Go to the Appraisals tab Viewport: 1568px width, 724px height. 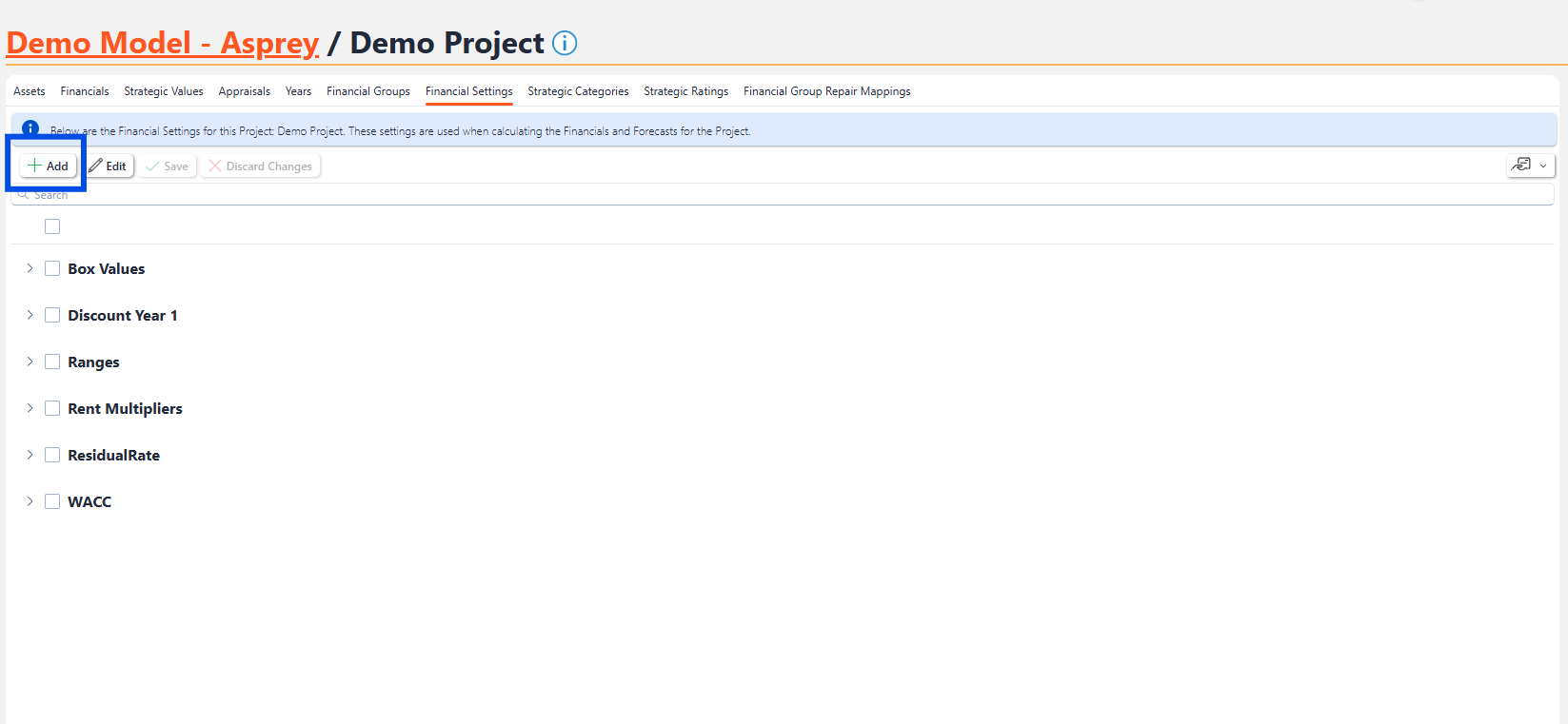(244, 91)
